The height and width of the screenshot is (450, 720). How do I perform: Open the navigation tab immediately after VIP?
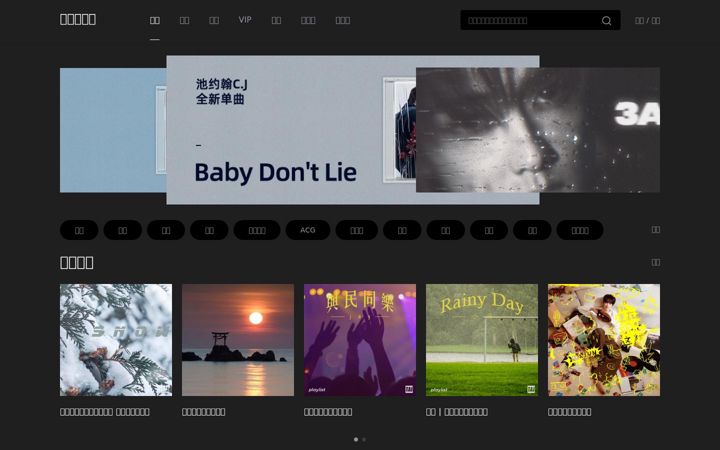(x=276, y=20)
